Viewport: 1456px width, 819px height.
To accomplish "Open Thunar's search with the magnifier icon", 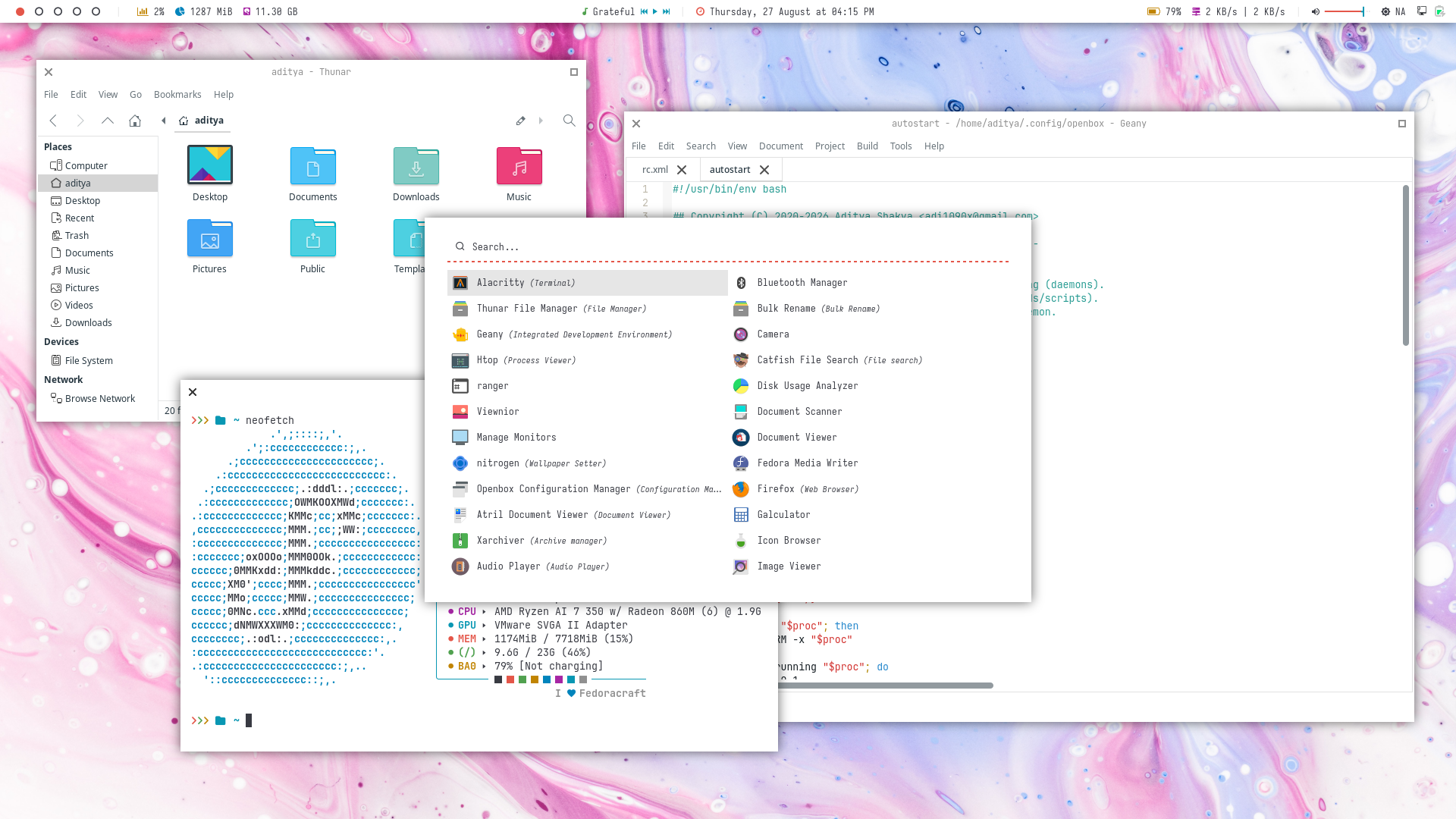I will coord(570,121).
